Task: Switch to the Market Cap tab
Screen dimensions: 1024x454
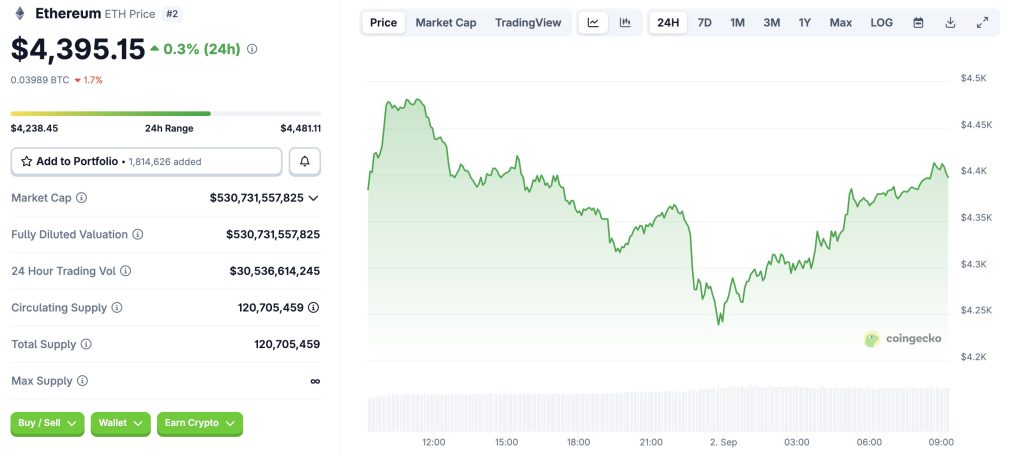Action: pos(445,22)
